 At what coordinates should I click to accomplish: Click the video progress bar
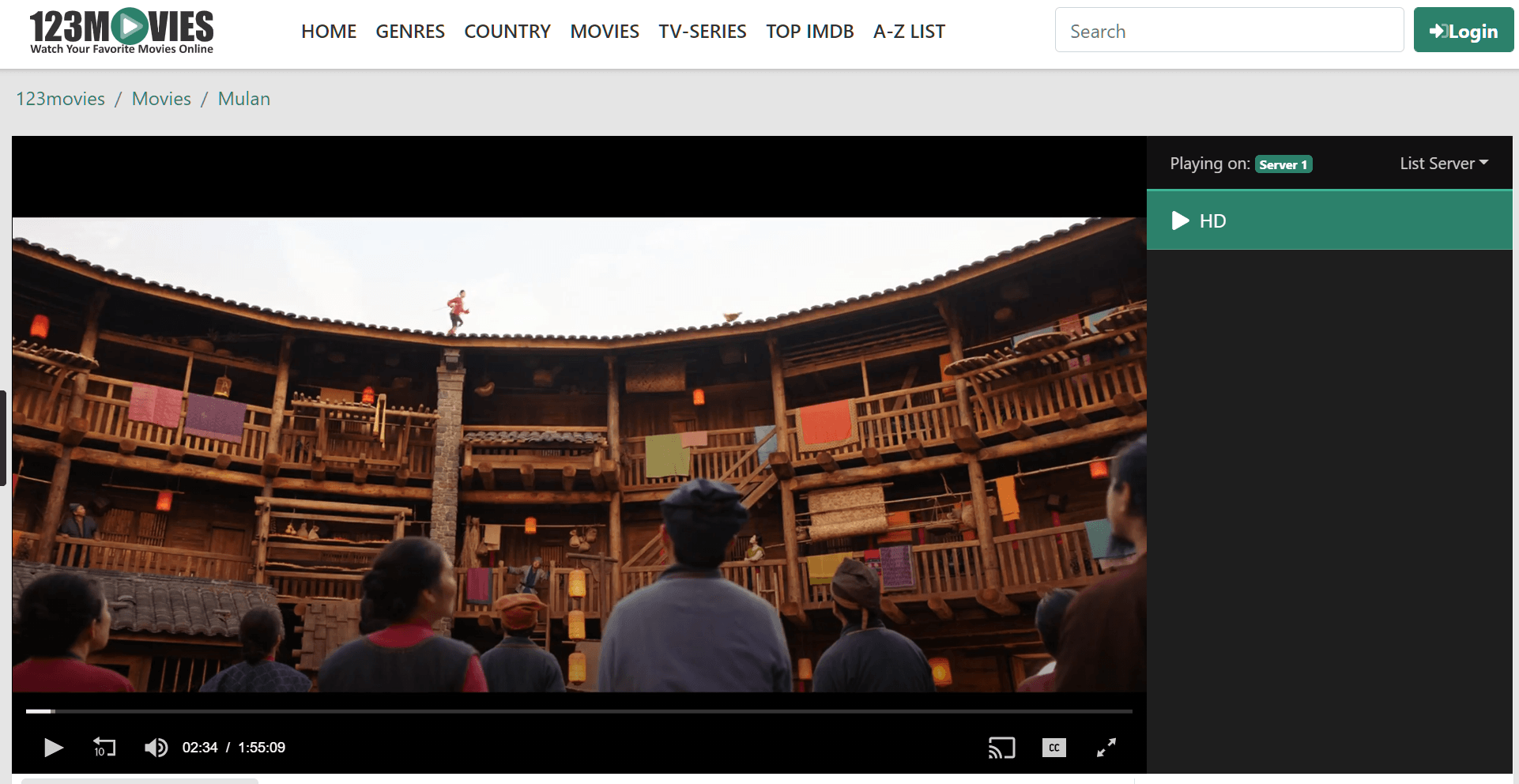[579, 711]
